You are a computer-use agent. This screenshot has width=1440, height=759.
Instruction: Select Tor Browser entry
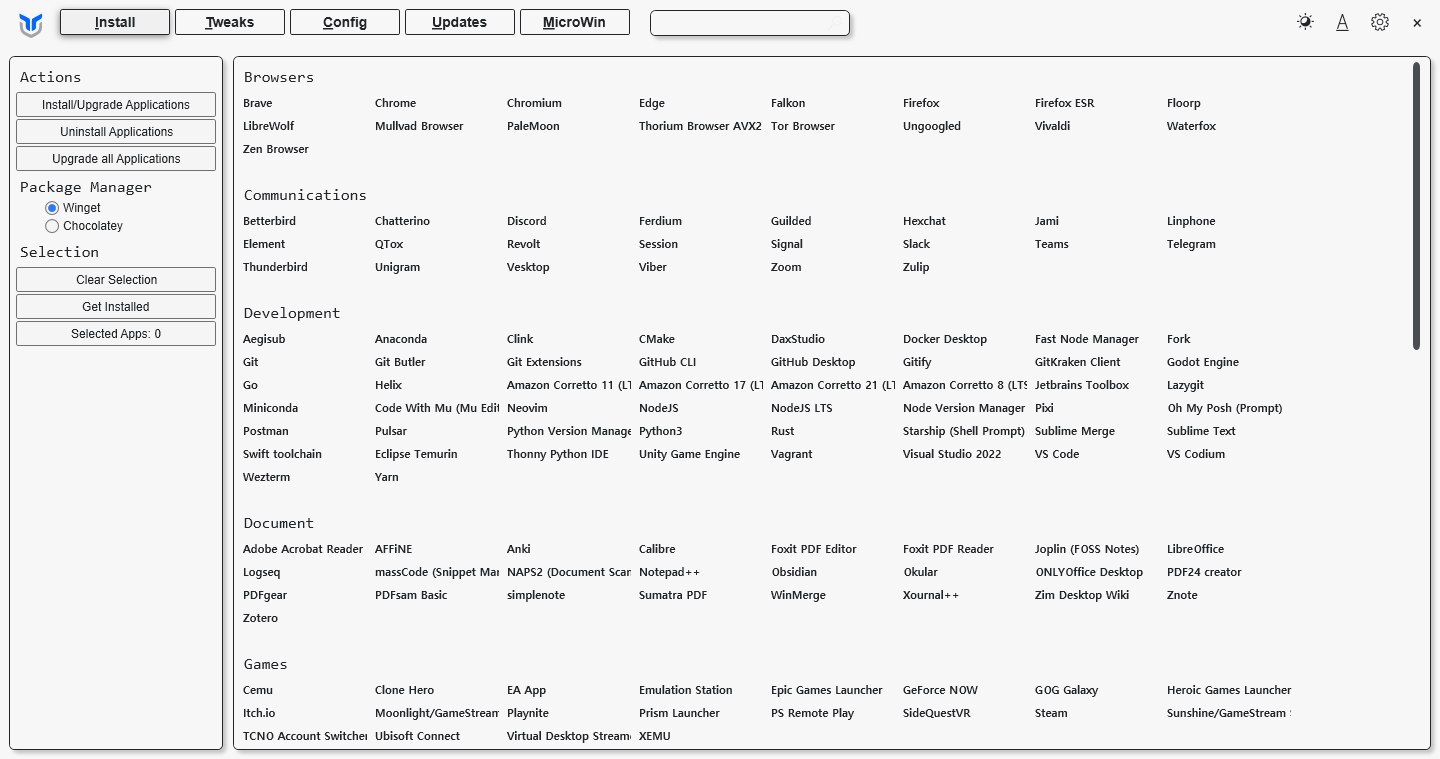point(802,126)
